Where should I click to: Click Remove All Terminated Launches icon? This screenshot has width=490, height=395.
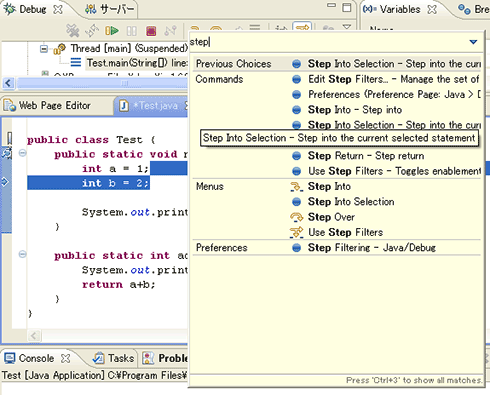(73, 31)
